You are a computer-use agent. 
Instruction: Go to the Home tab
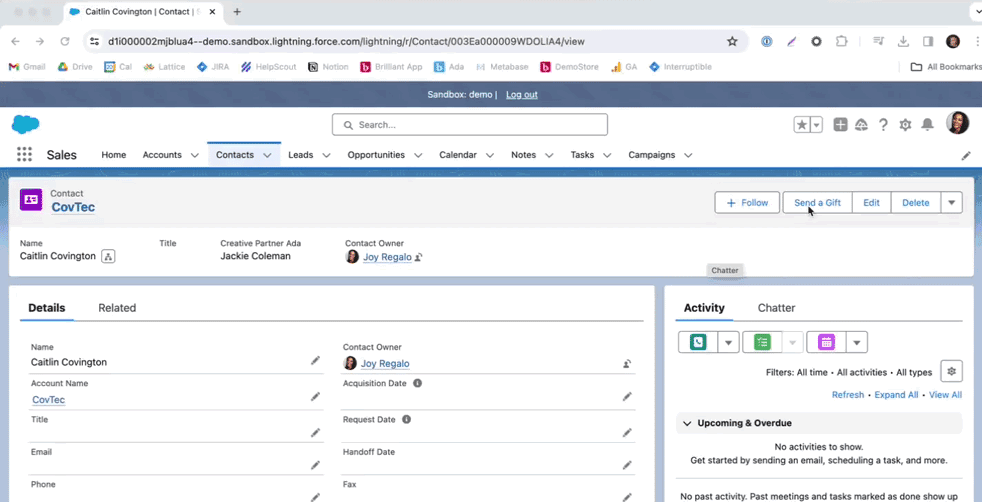click(x=113, y=155)
